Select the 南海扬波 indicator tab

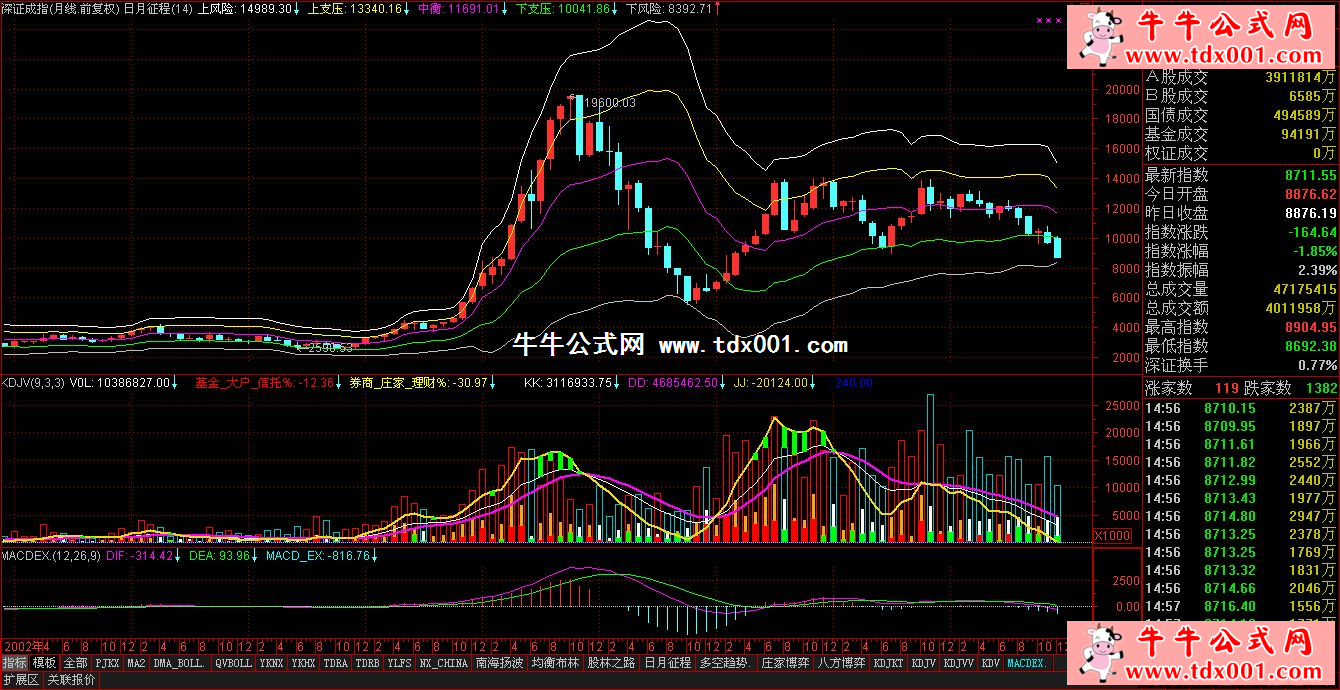(499, 663)
